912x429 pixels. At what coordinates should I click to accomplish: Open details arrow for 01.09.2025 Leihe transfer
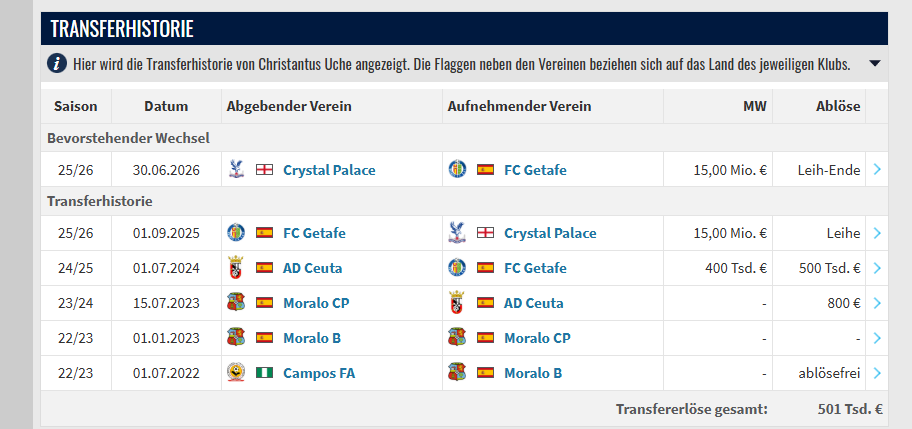877,233
